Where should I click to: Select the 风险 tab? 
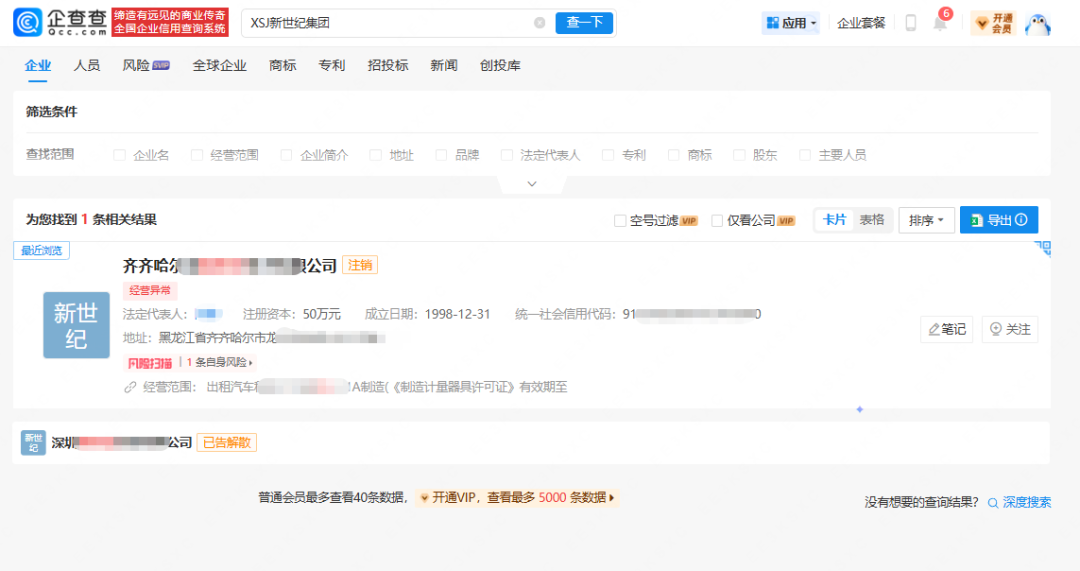[x=146, y=65]
